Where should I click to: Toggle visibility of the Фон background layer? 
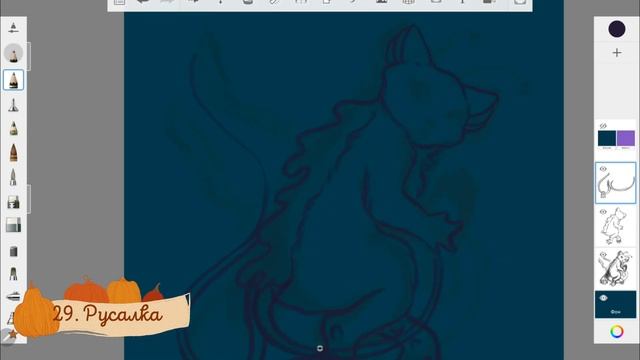point(603,298)
